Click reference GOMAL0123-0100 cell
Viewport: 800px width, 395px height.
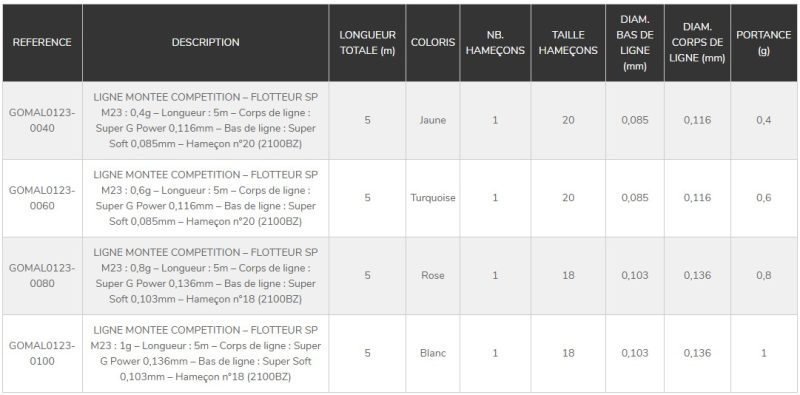tap(42, 353)
